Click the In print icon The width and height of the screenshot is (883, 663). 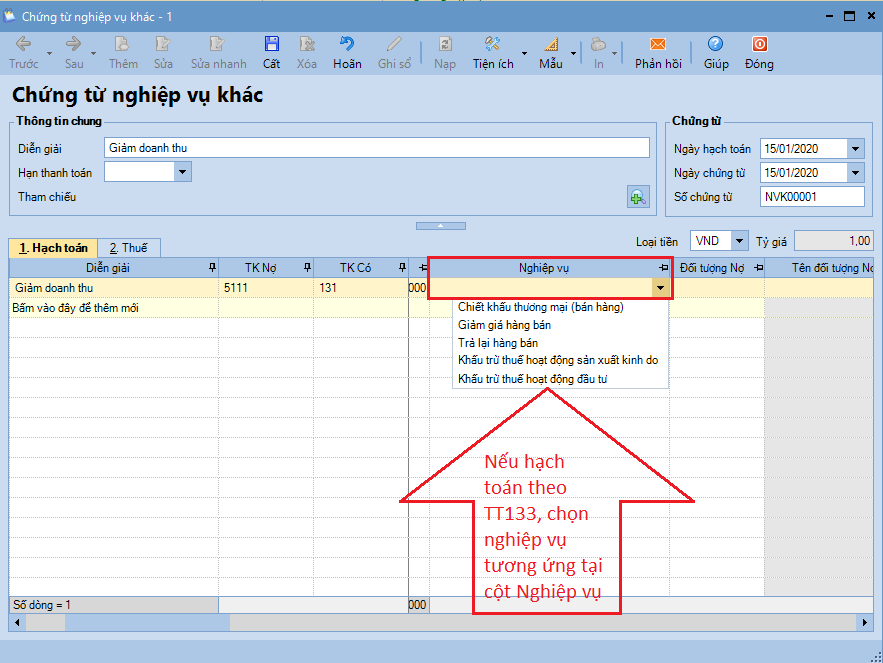coord(599,52)
